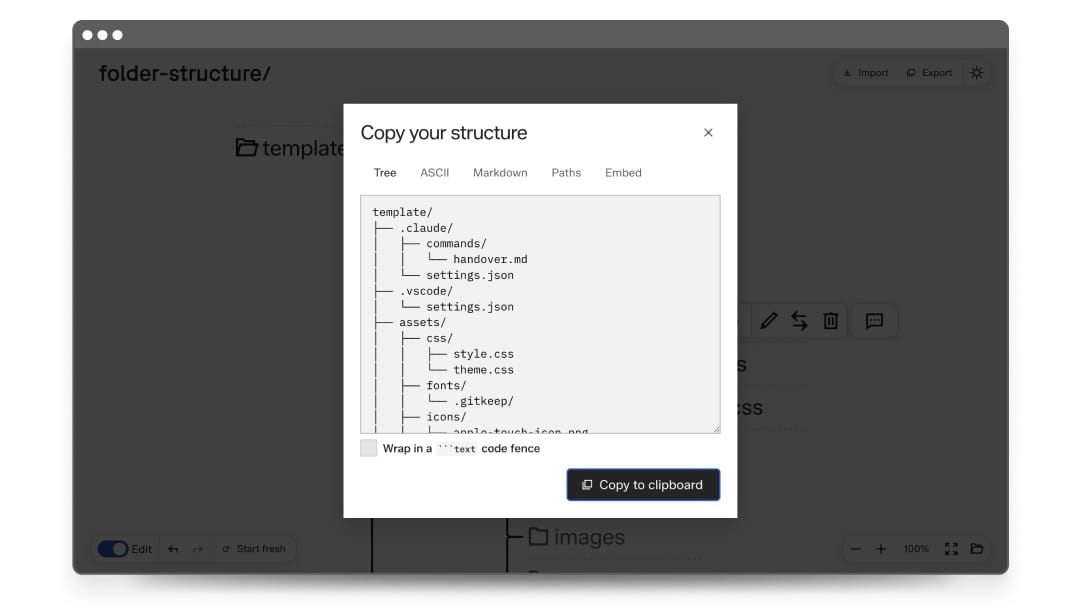Click the images folder in the background tree
1080x615 pixels.
click(x=577, y=537)
